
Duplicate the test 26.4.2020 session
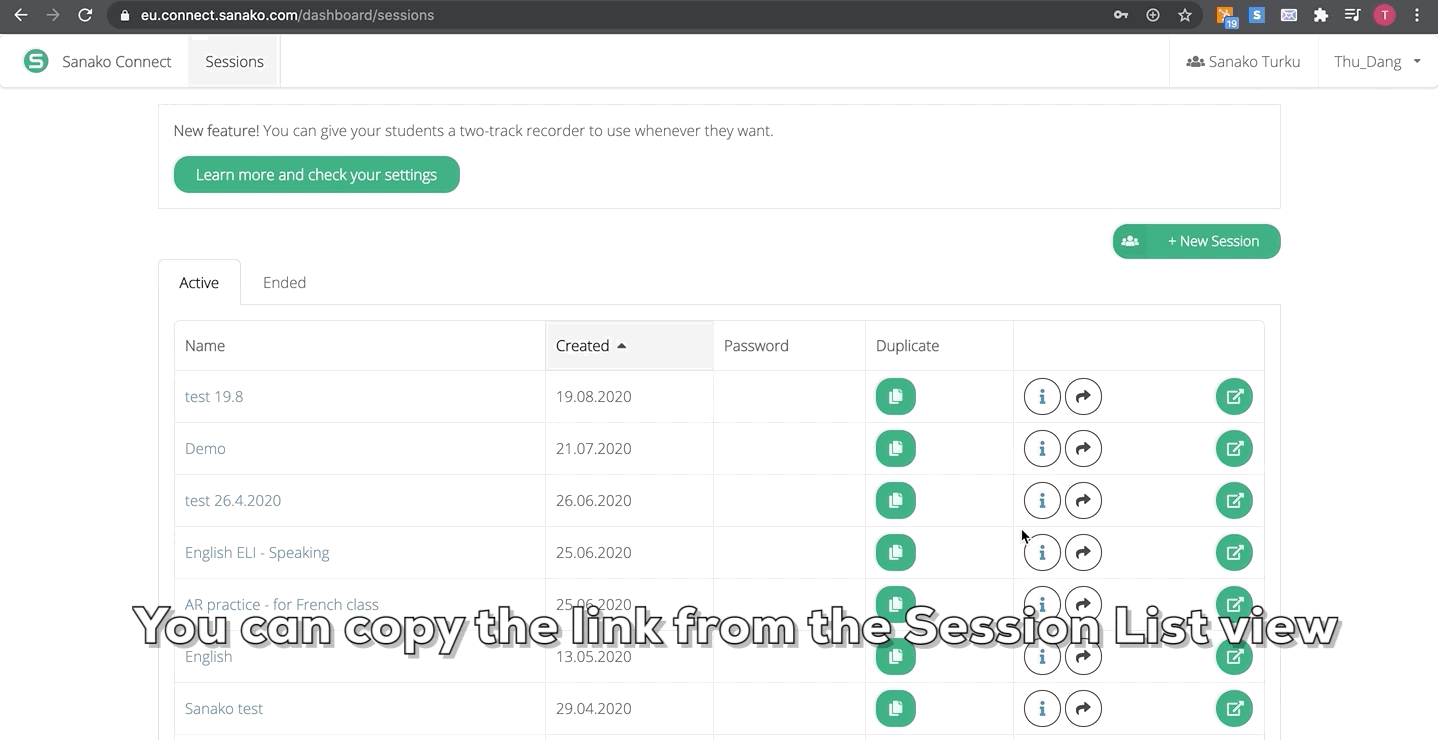[895, 500]
